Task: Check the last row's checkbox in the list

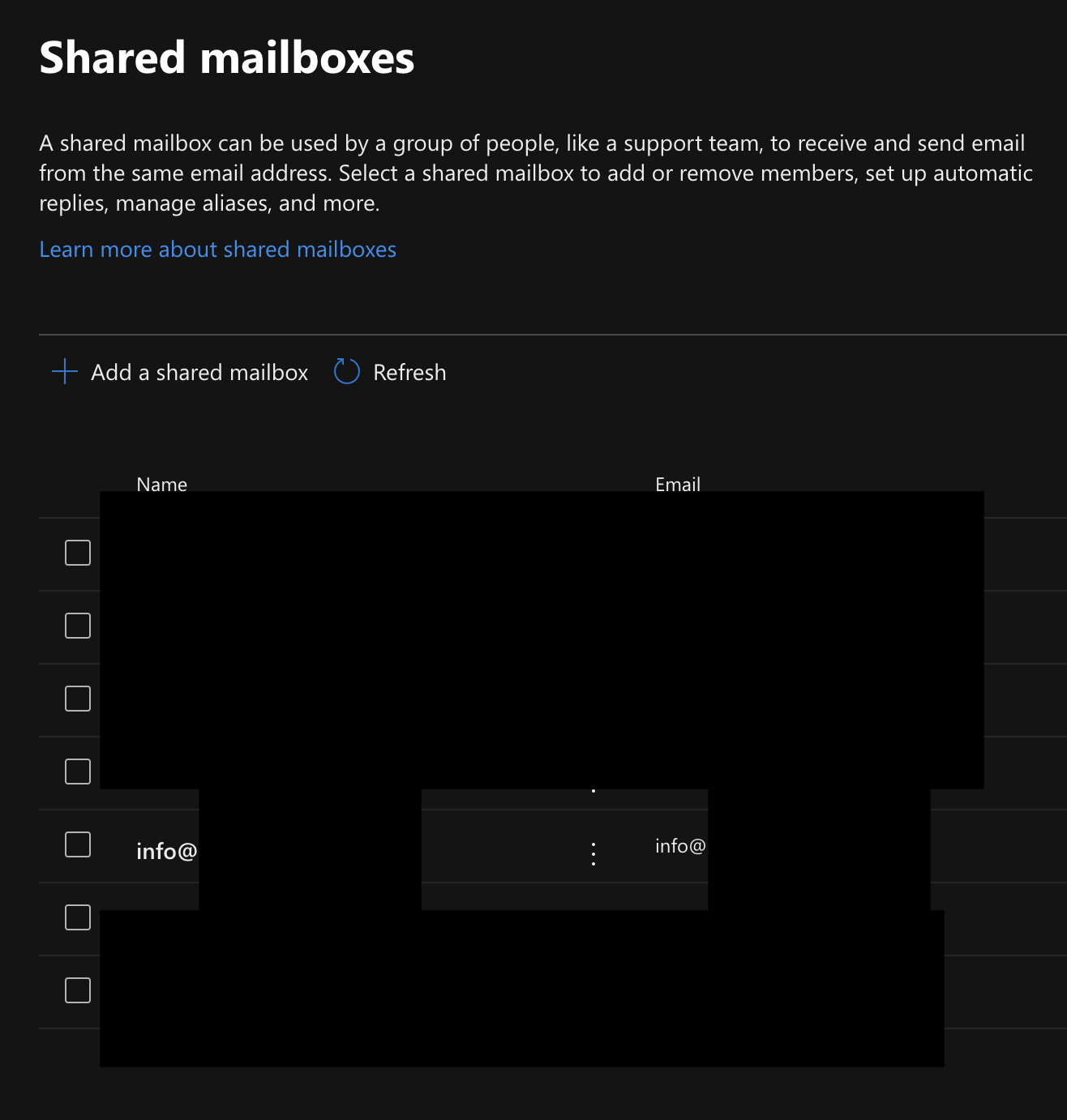Action: tap(78, 990)
